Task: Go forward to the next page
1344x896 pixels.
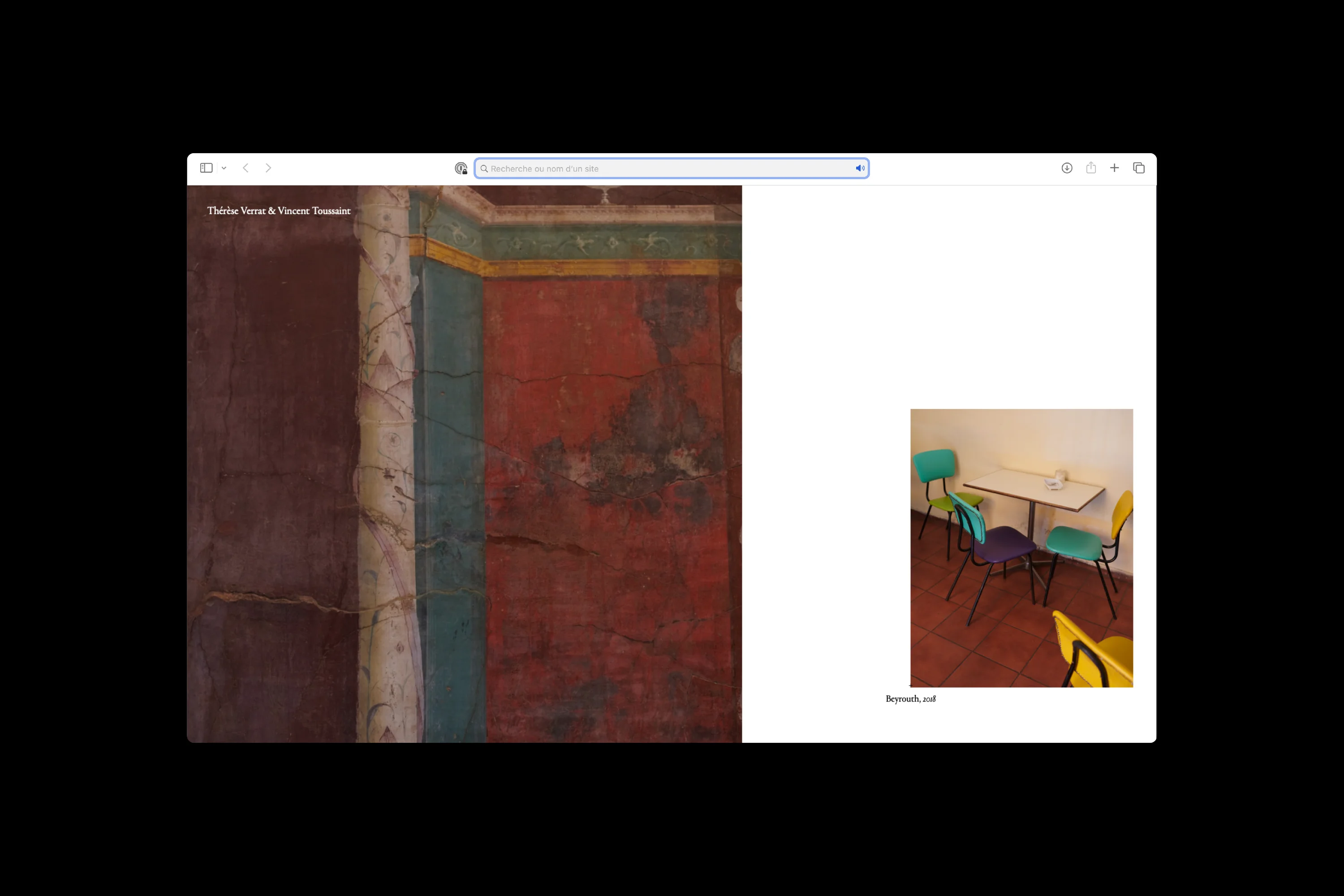Action: click(268, 168)
